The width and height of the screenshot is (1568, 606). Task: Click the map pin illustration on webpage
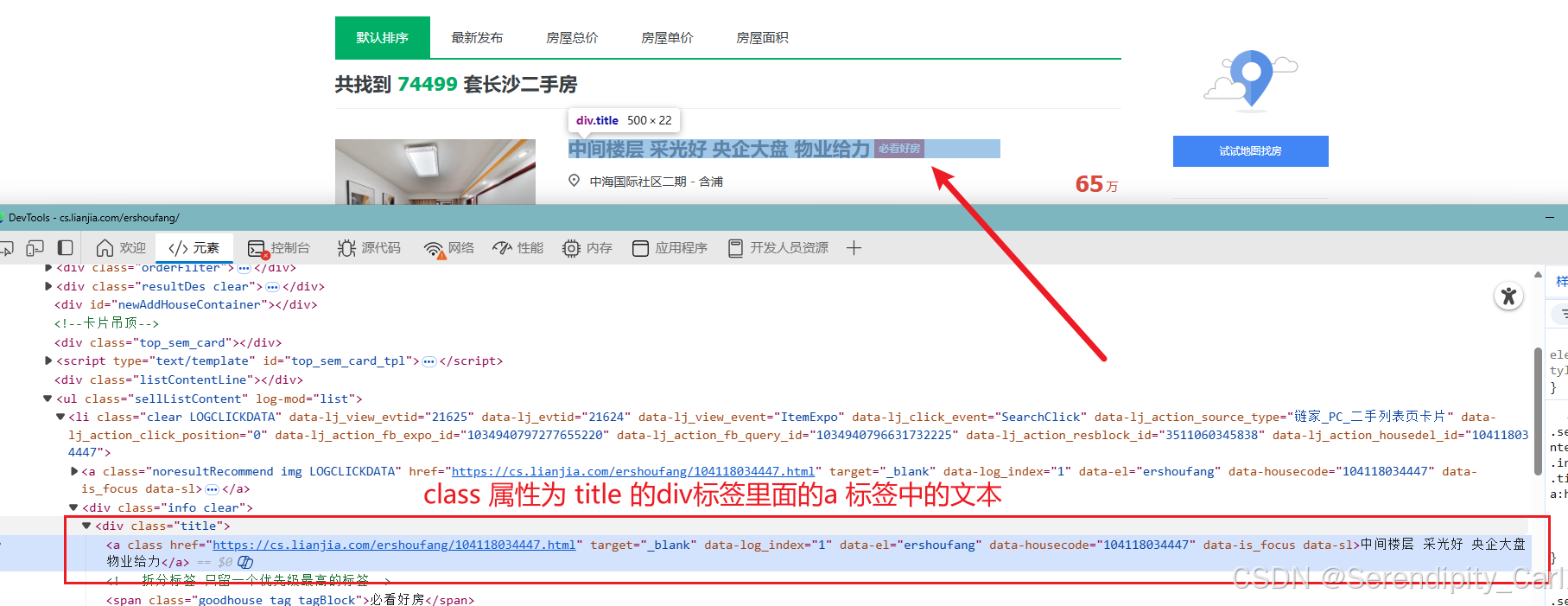click(x=1250, y=80)
